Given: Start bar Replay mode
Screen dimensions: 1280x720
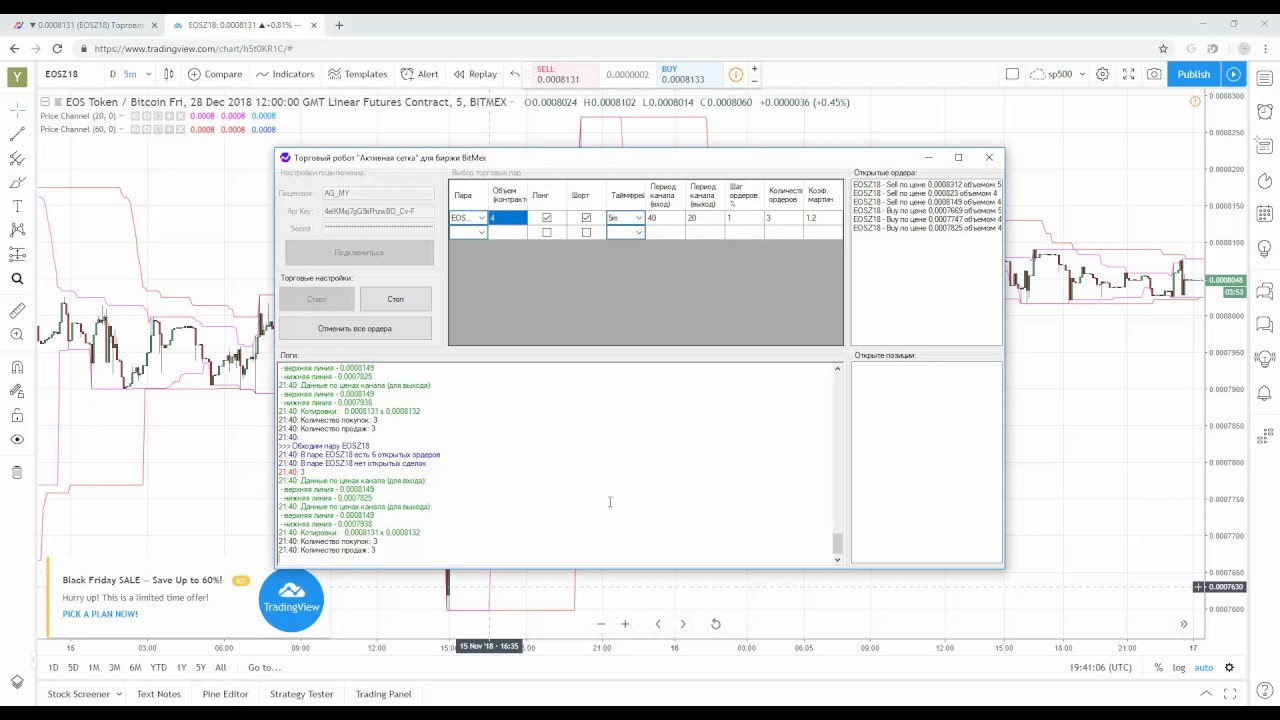Looking at the screenshot, I should click(x=475, y=74).
